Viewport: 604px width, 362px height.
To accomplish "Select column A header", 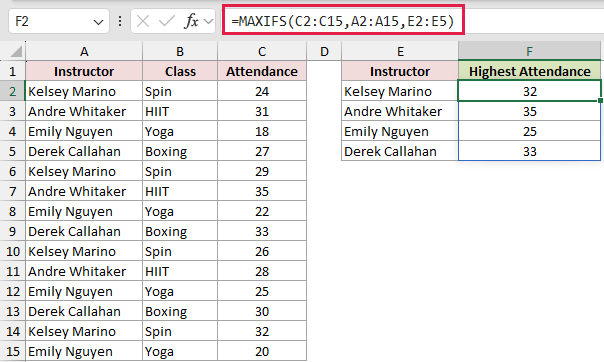I will (x=84, y=51).
